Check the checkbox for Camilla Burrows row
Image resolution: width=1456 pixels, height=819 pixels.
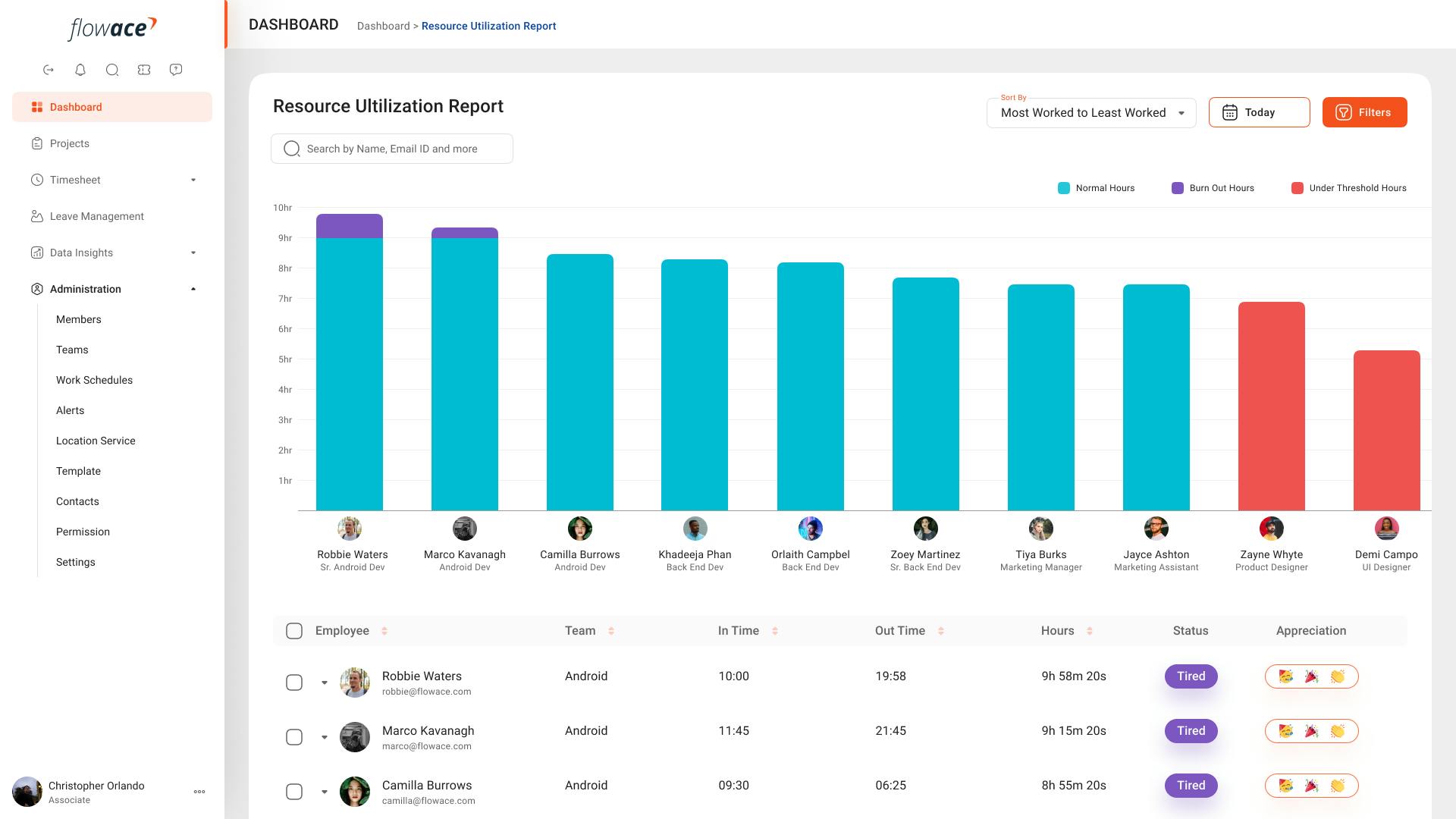[294, 792]
